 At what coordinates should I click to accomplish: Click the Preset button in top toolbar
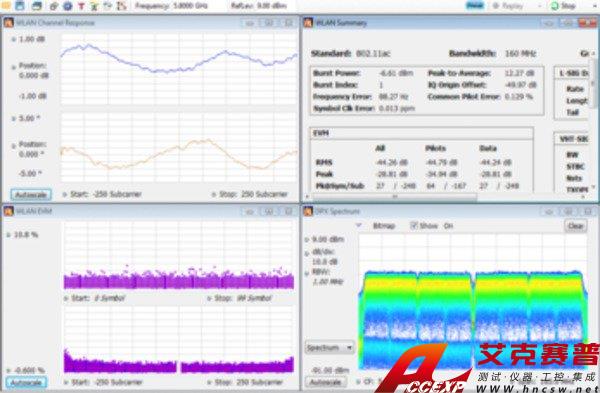tap(474, 5)
